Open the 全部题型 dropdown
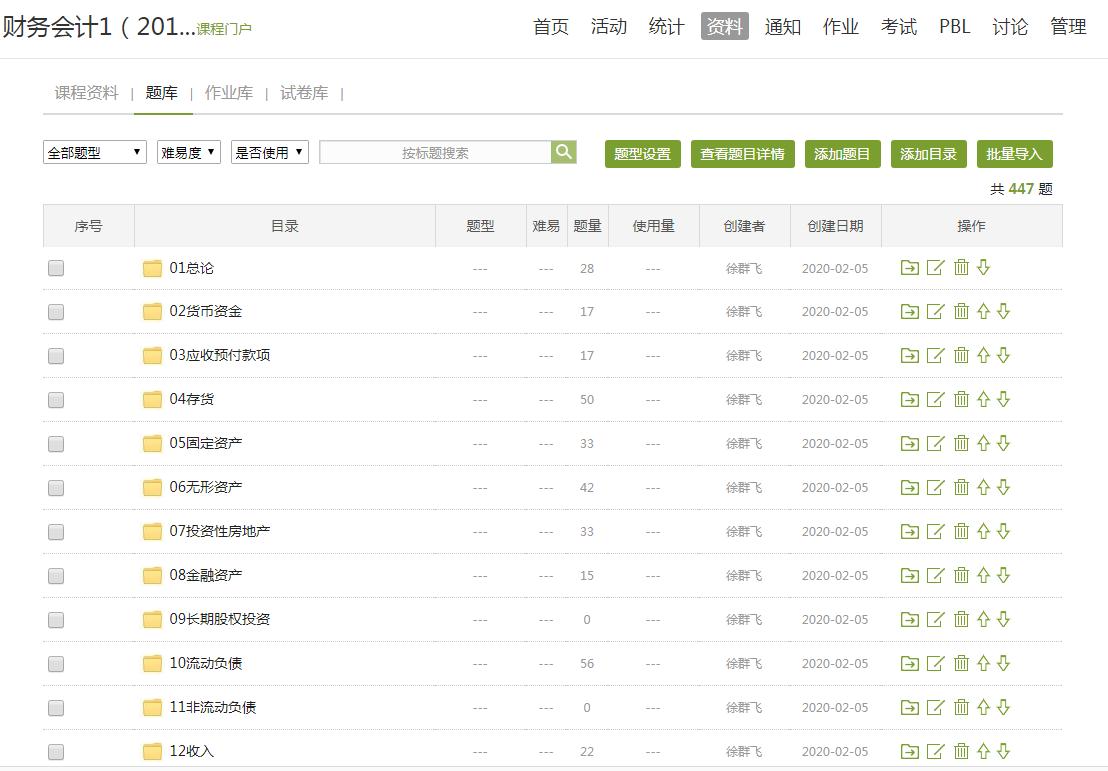 (95, 153)
